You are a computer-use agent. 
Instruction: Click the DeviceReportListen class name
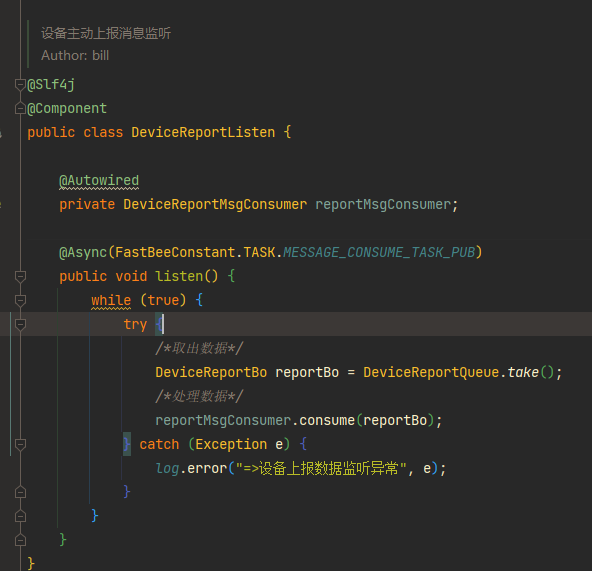(x=203, y=133)
